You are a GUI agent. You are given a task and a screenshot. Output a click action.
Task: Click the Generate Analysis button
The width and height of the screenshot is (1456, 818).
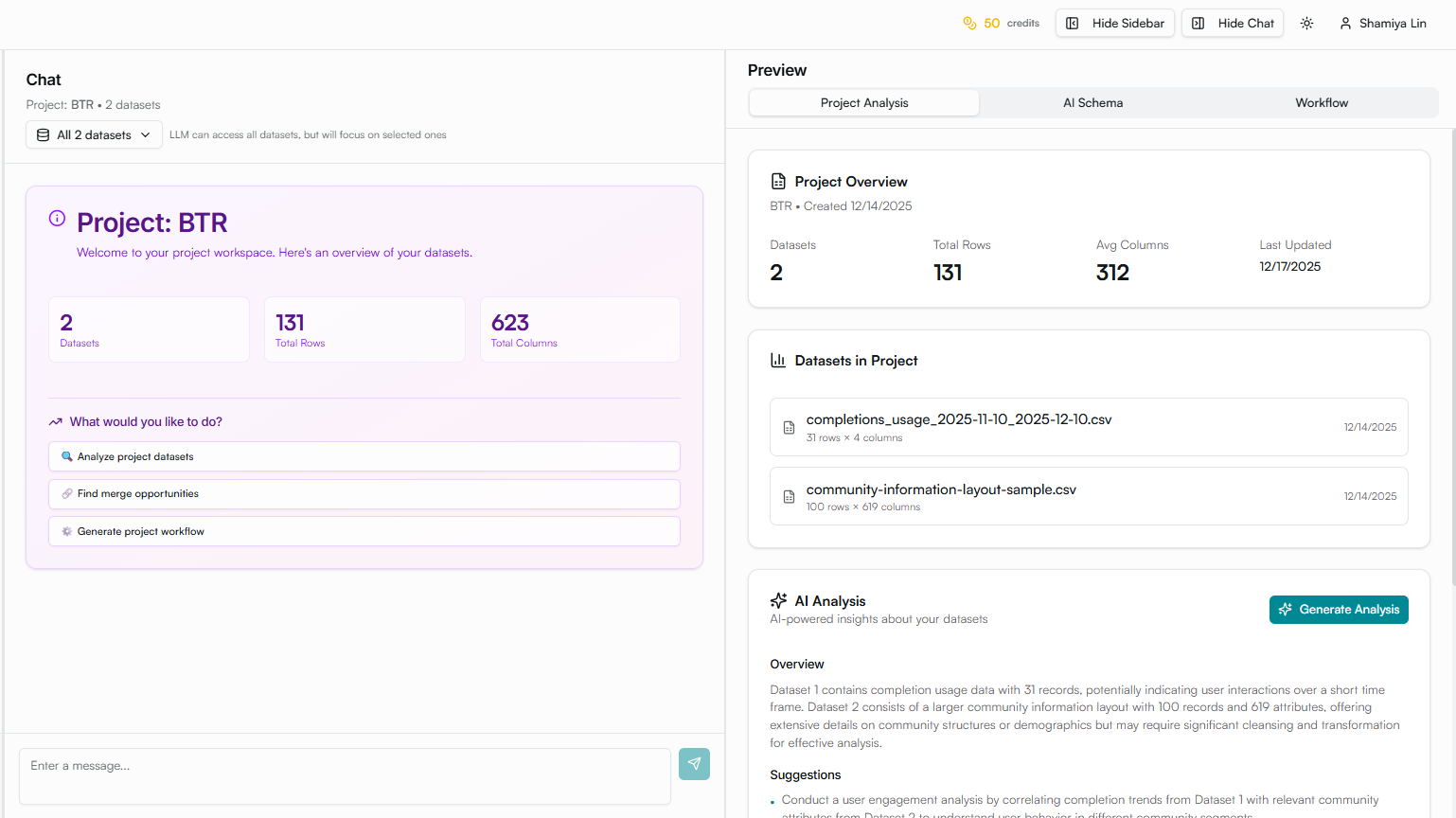click(x=1339, y=610)
